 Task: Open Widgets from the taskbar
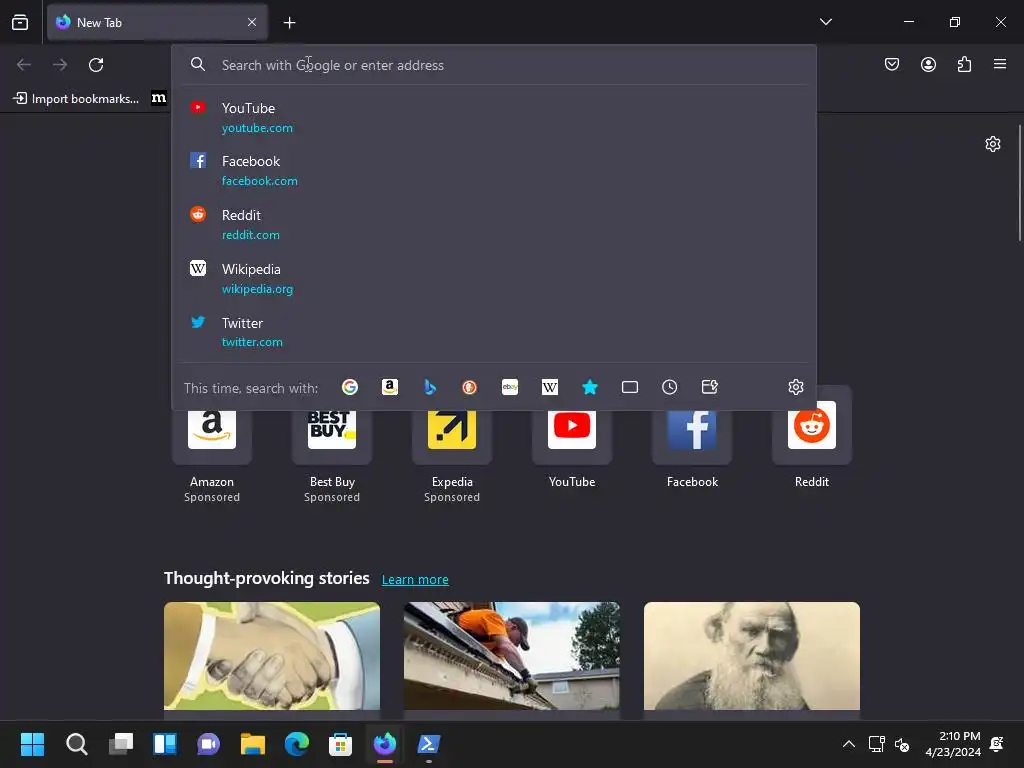[165, 744]
